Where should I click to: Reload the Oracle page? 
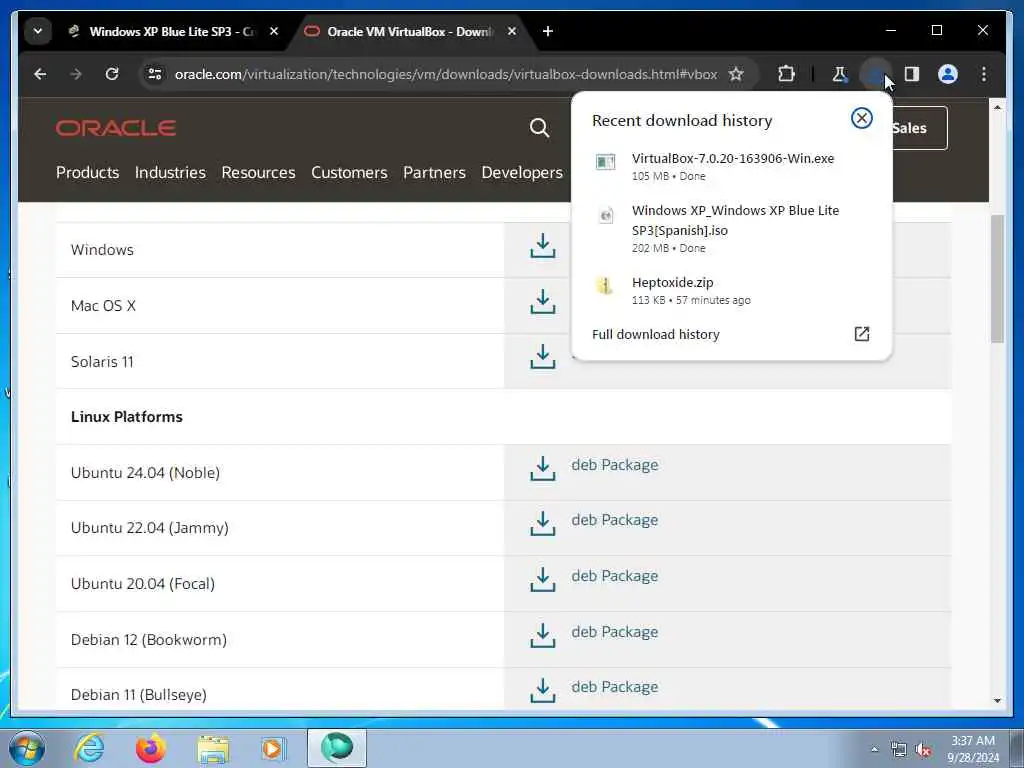112,74
